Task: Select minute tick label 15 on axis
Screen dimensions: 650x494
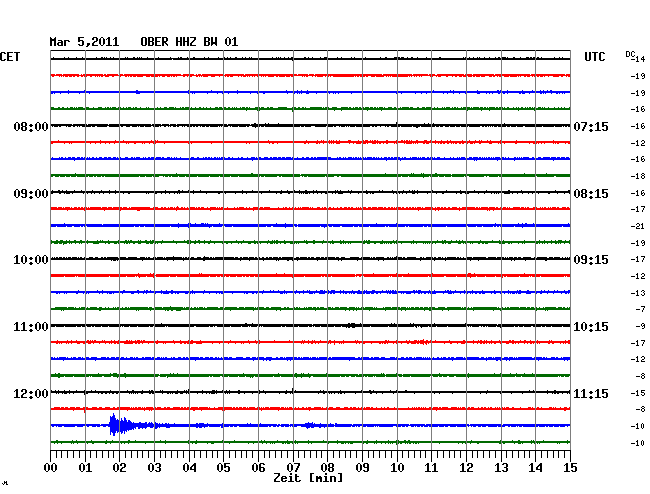Action: click(x=570, y=467)
